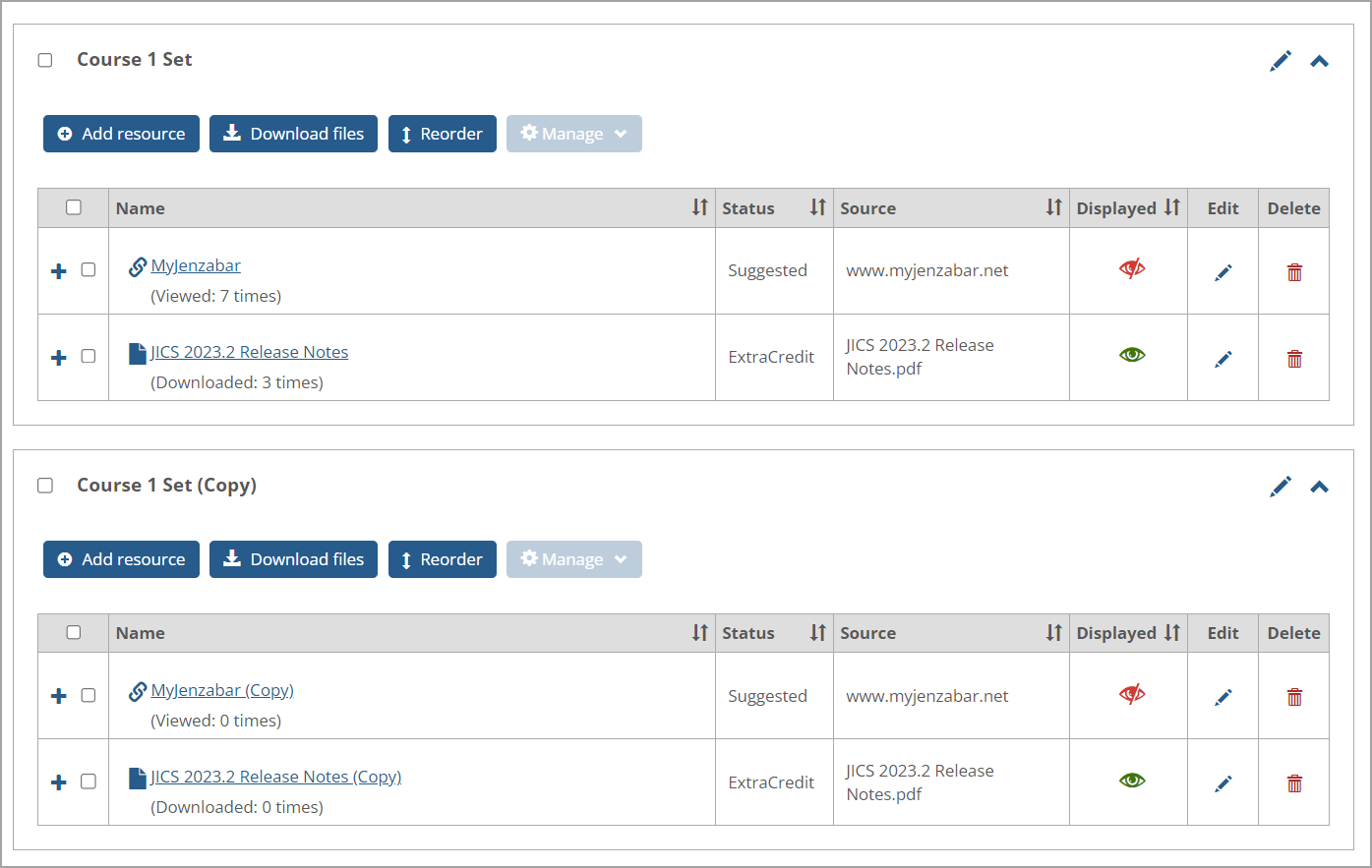This screenshot has width=1372, height=868.
Task: Collapse the Course 1 Set panel
Action: pos(1320,61)
